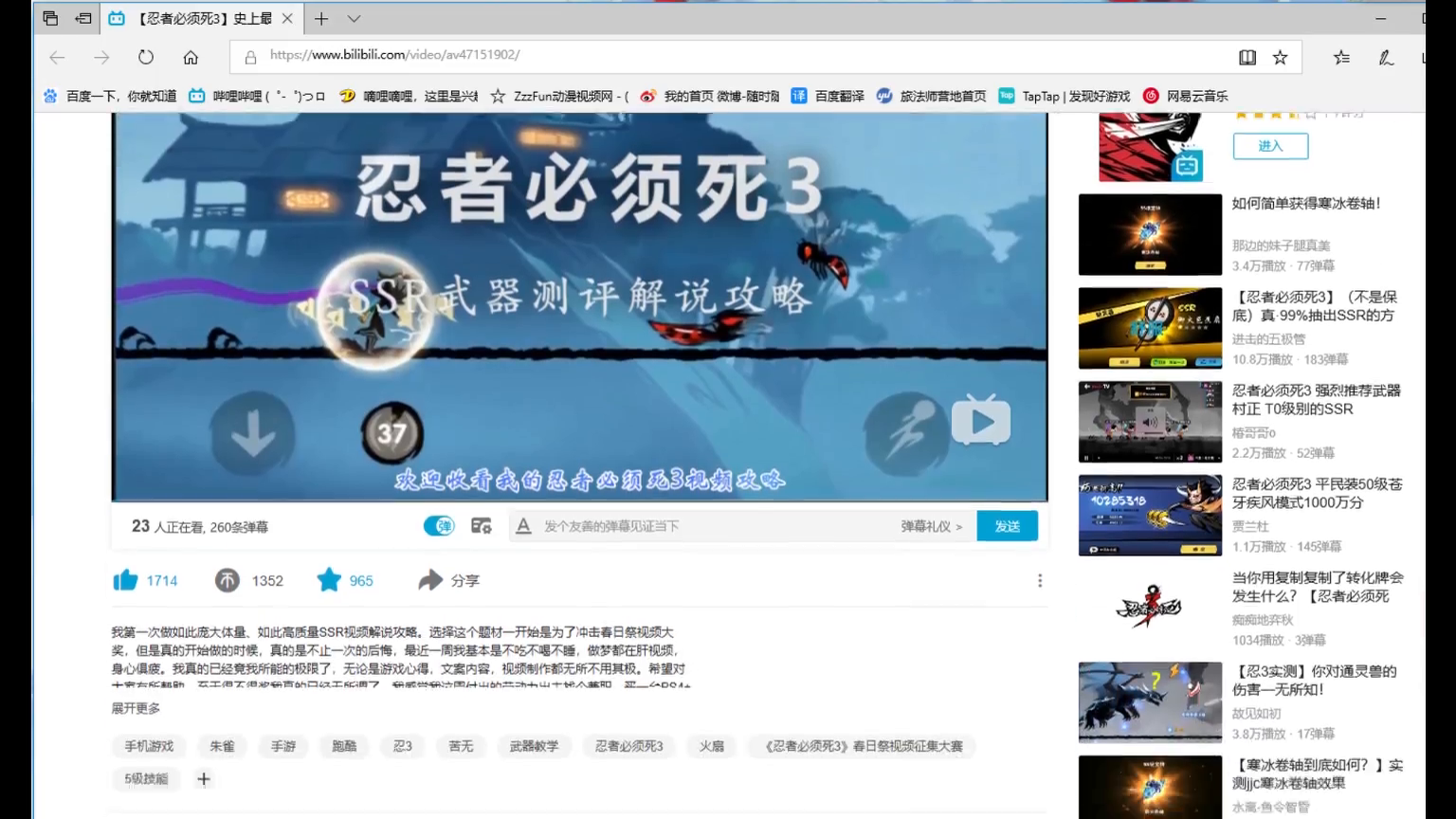Image resolution: width=1456 pixels, height=819 pixels.
Task: Open ZzzFun动漫视频网 bookmark
Action: click(x=559, y=96)
